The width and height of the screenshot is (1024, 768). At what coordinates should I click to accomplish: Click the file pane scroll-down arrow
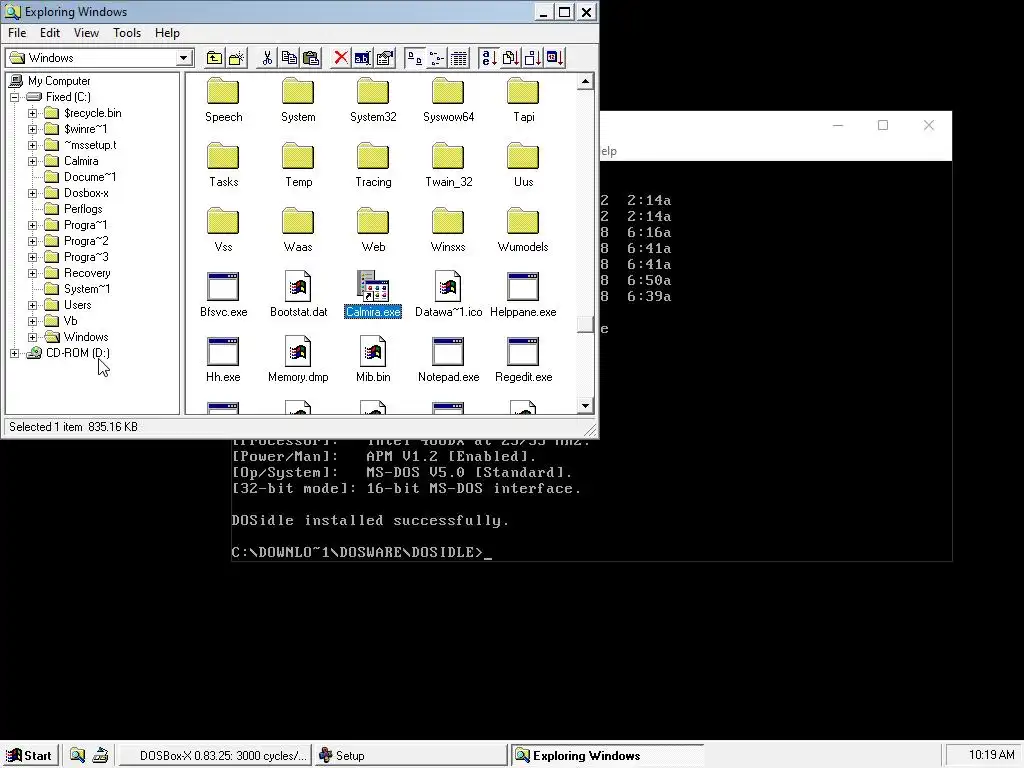tap(585, 406)
